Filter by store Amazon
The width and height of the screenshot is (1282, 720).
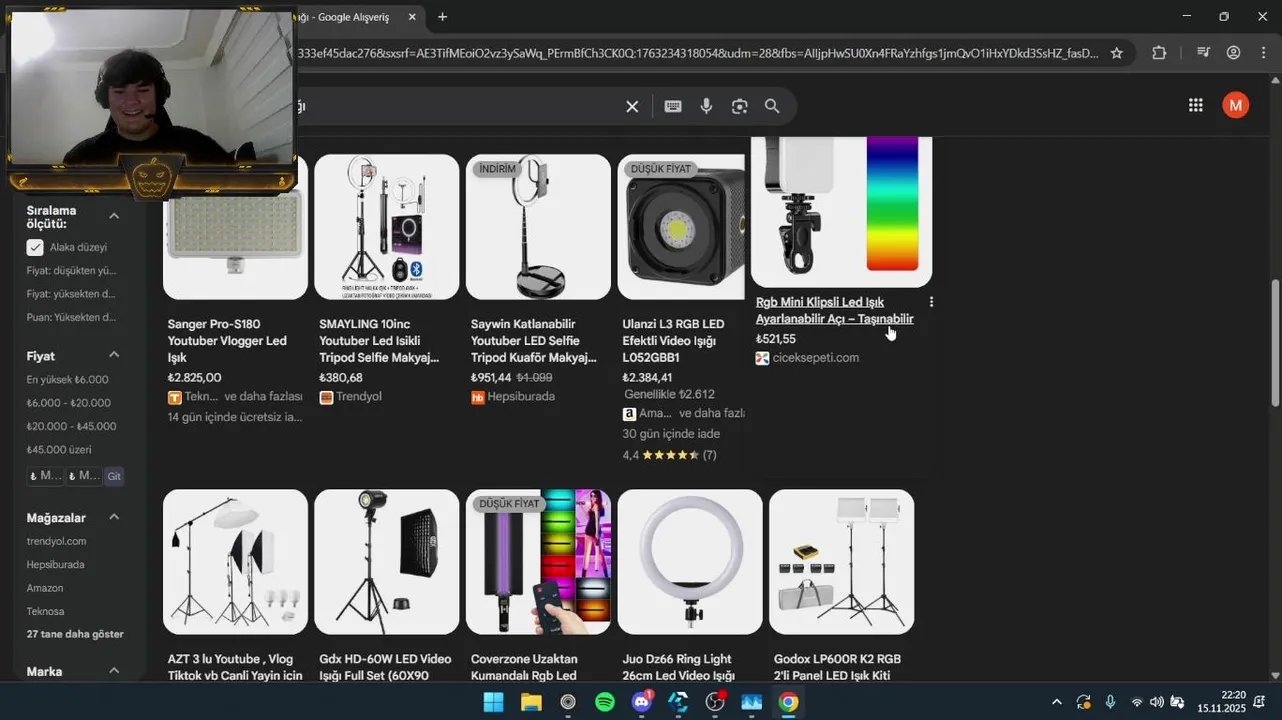45,588
